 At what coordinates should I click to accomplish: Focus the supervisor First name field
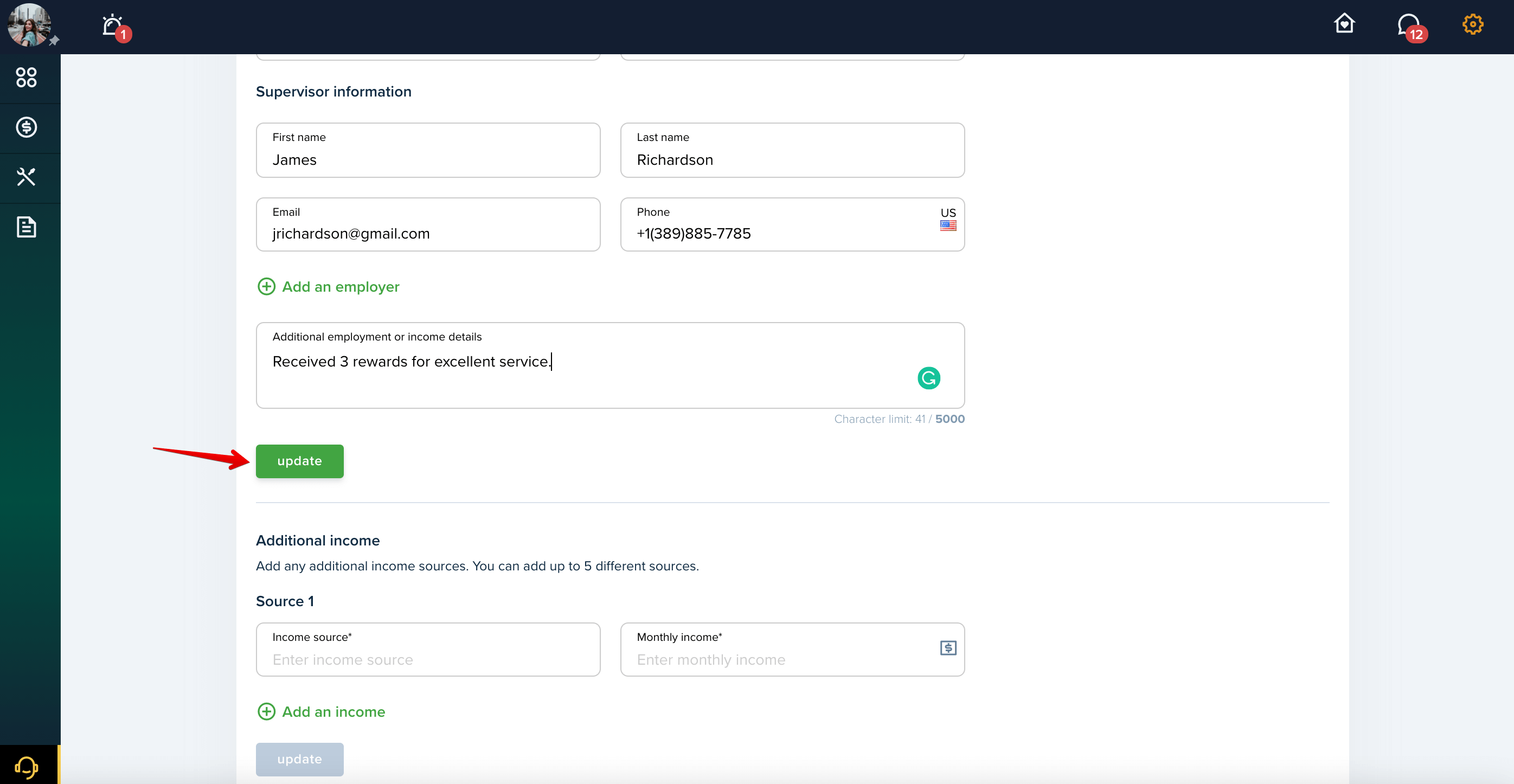click(428, 150)
